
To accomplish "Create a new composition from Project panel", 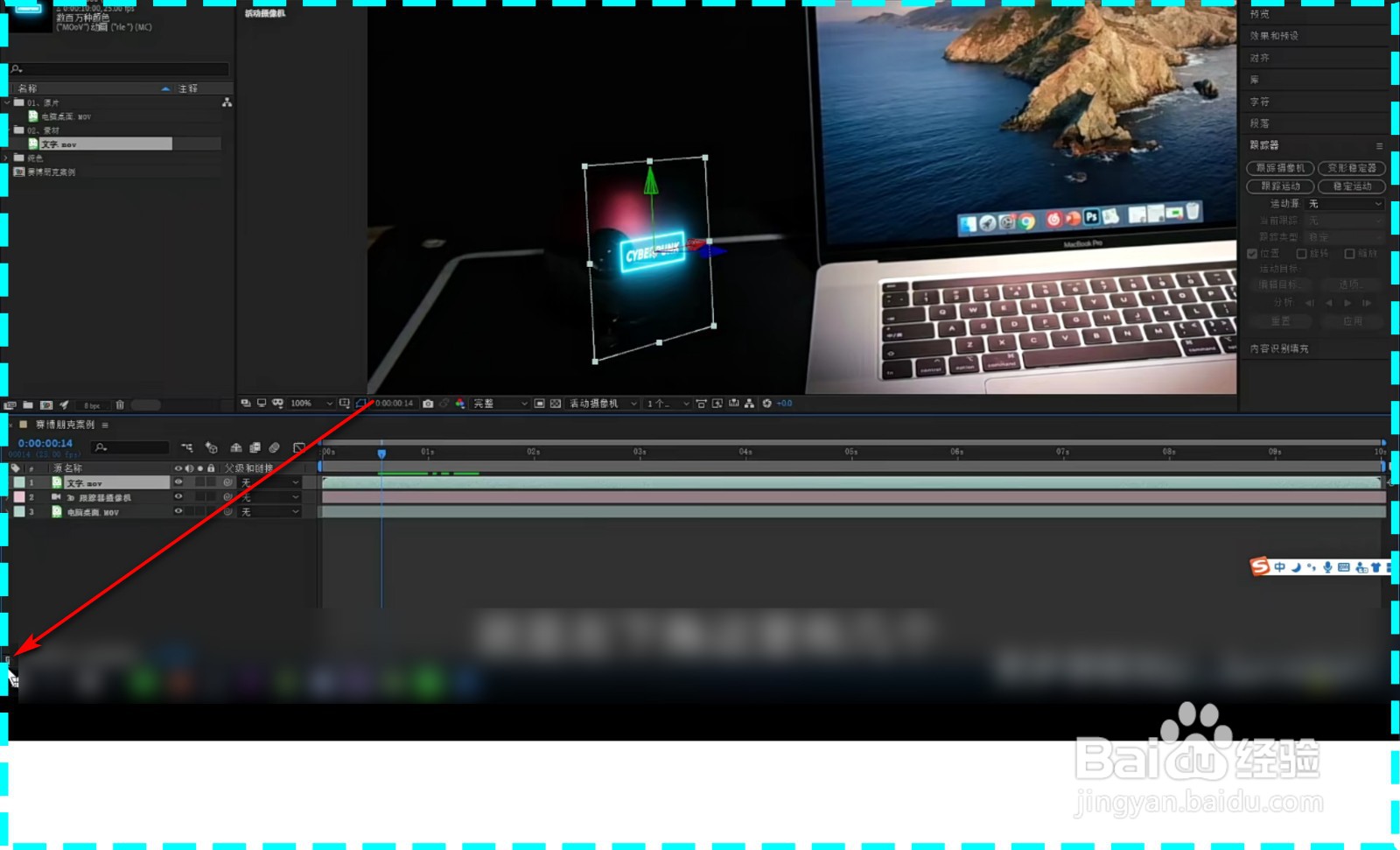I will [46, 405].
